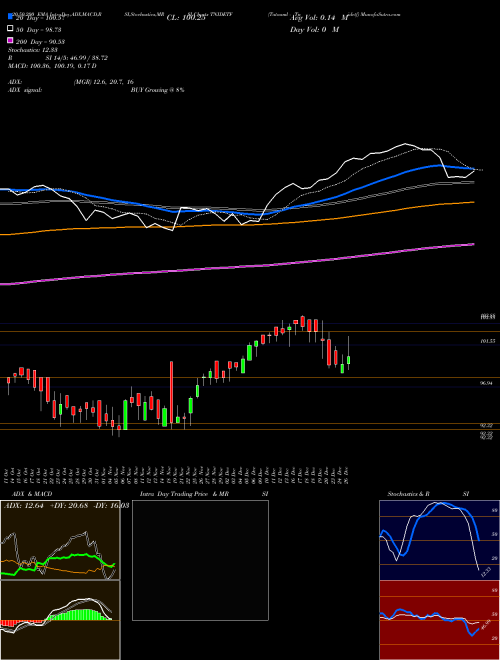This screenshot has height=660, width=500.
Task: Click the 'Stochastics & R' panel title
Action: coord(408,494)
